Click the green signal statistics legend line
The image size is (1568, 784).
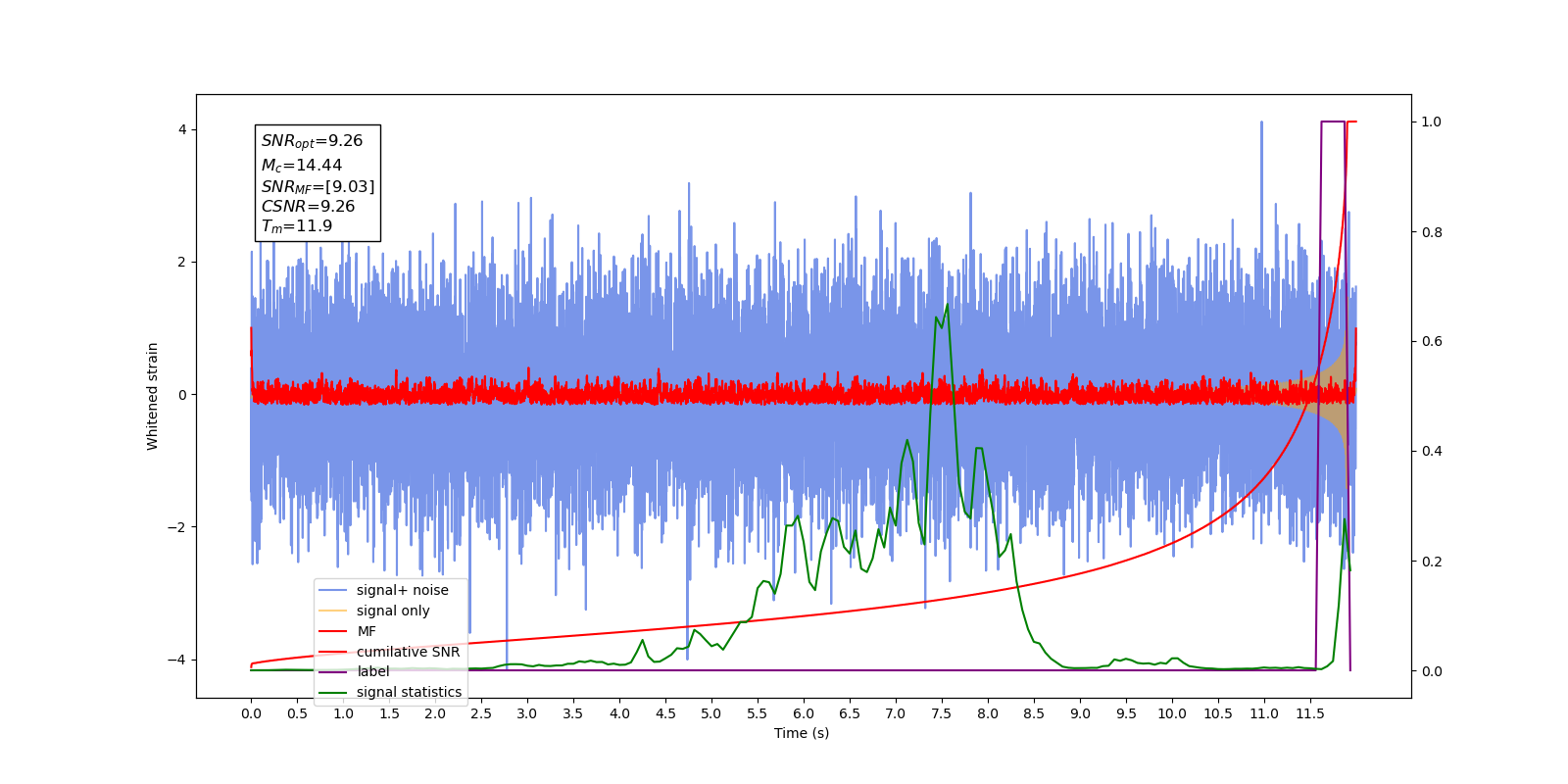pyautogui.click(x=333, y=692)
